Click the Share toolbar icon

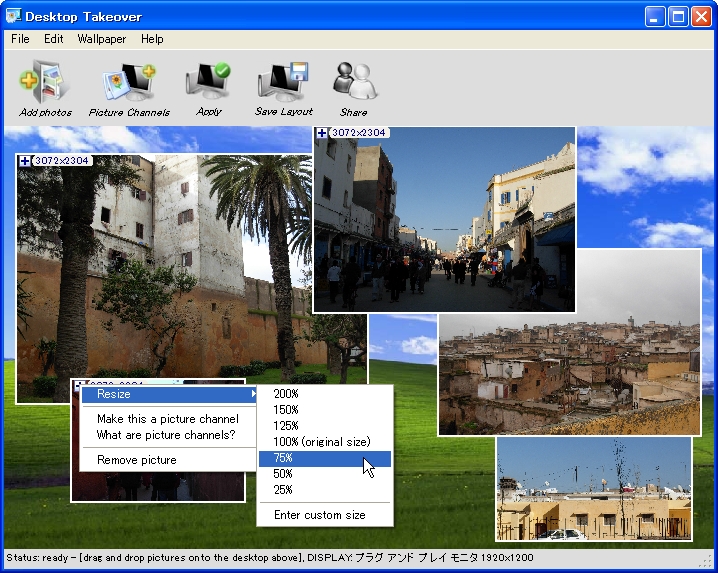click(x=354, y=89)
